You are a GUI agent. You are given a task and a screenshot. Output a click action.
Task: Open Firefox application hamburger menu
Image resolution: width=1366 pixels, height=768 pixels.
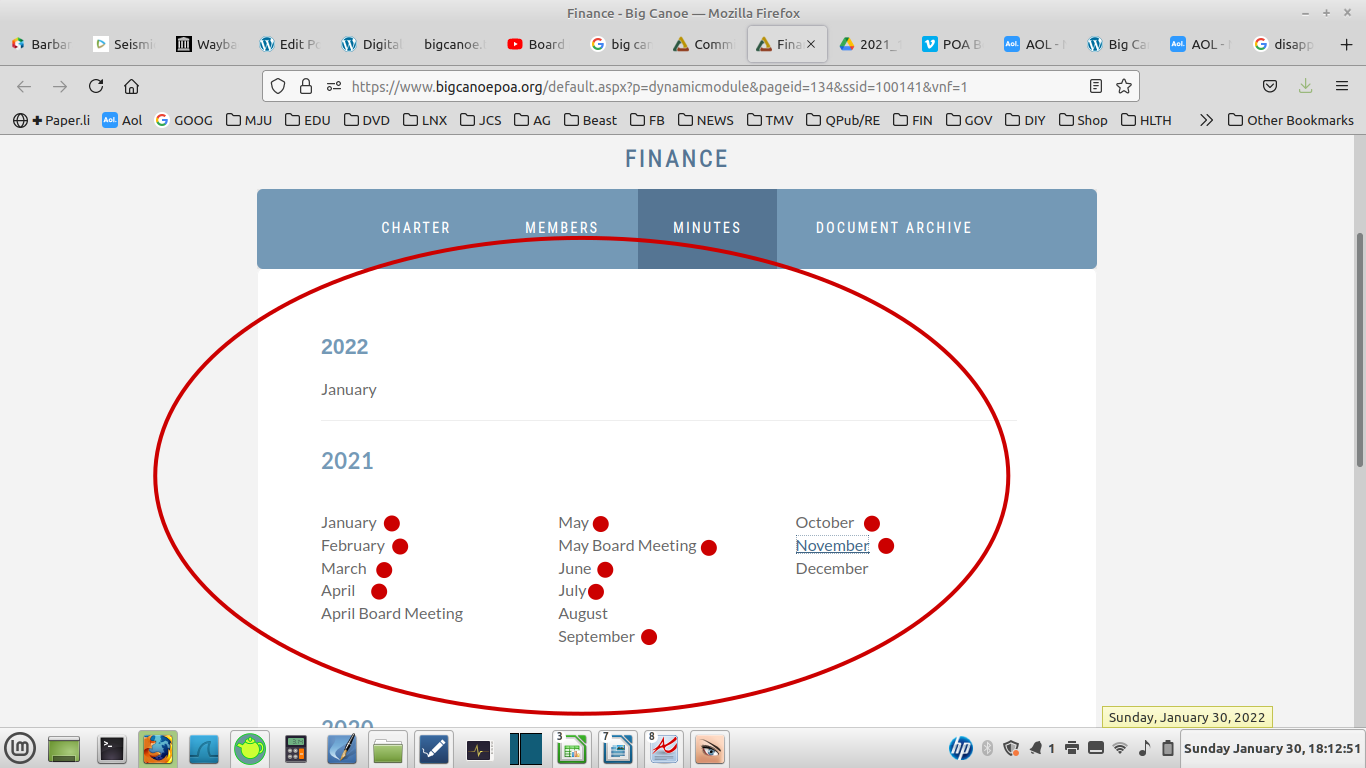click(1342, 86)
